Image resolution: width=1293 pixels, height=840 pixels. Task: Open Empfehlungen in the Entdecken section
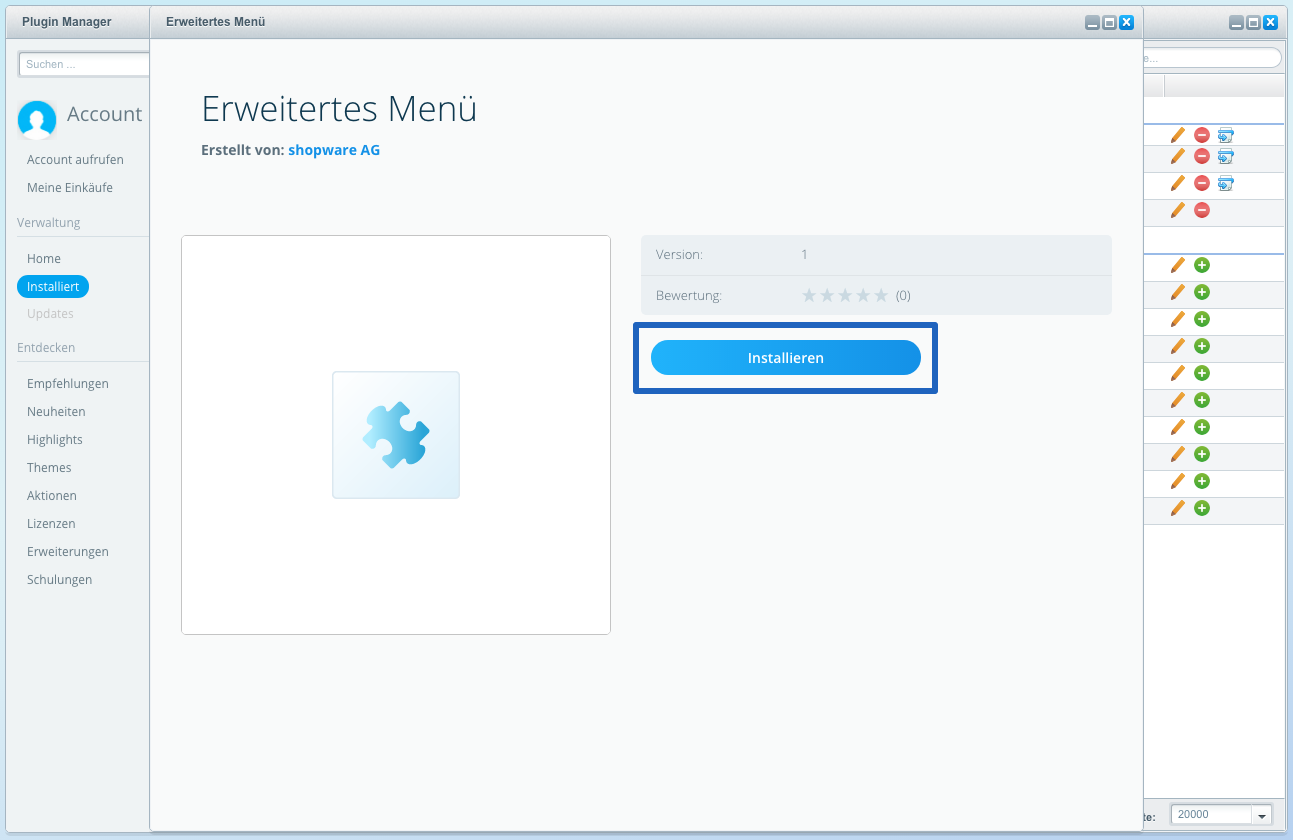pyautogui.click(x=68, y=384)
